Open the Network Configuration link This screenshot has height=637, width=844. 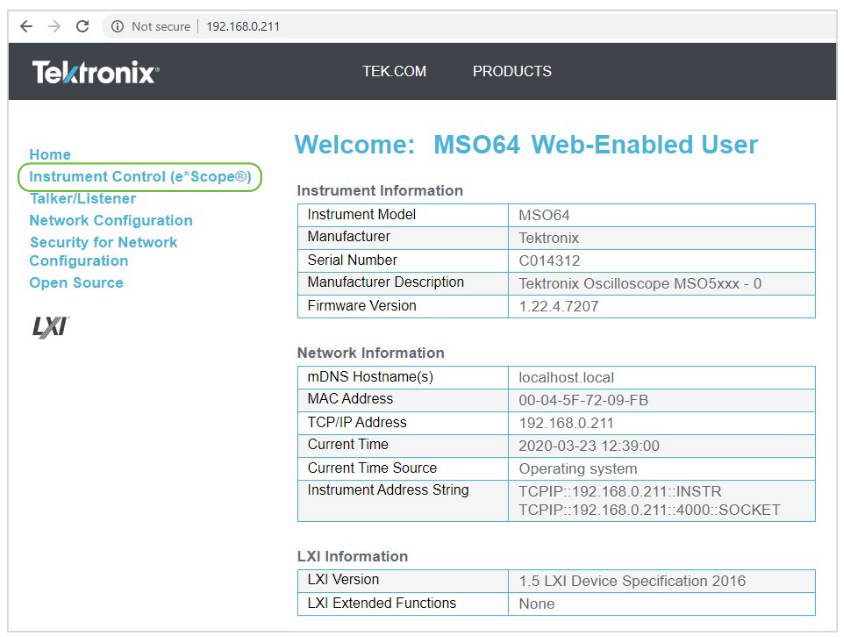pyautogui.click(x=110, y=221)
